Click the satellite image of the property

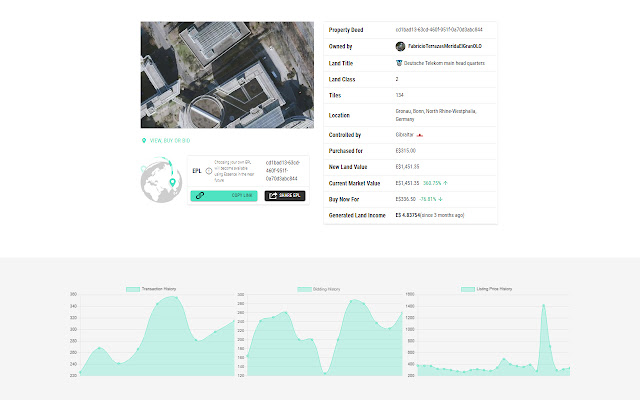click(227, 75)
